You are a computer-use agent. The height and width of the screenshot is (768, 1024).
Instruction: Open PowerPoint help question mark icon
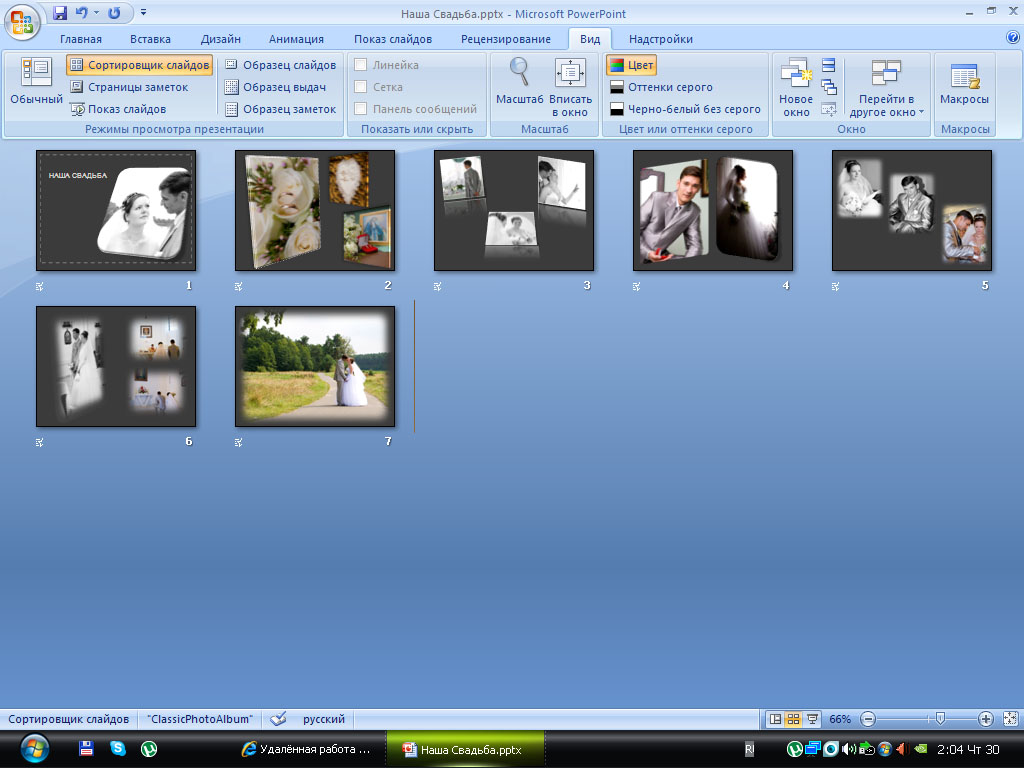pos(1012,38)
